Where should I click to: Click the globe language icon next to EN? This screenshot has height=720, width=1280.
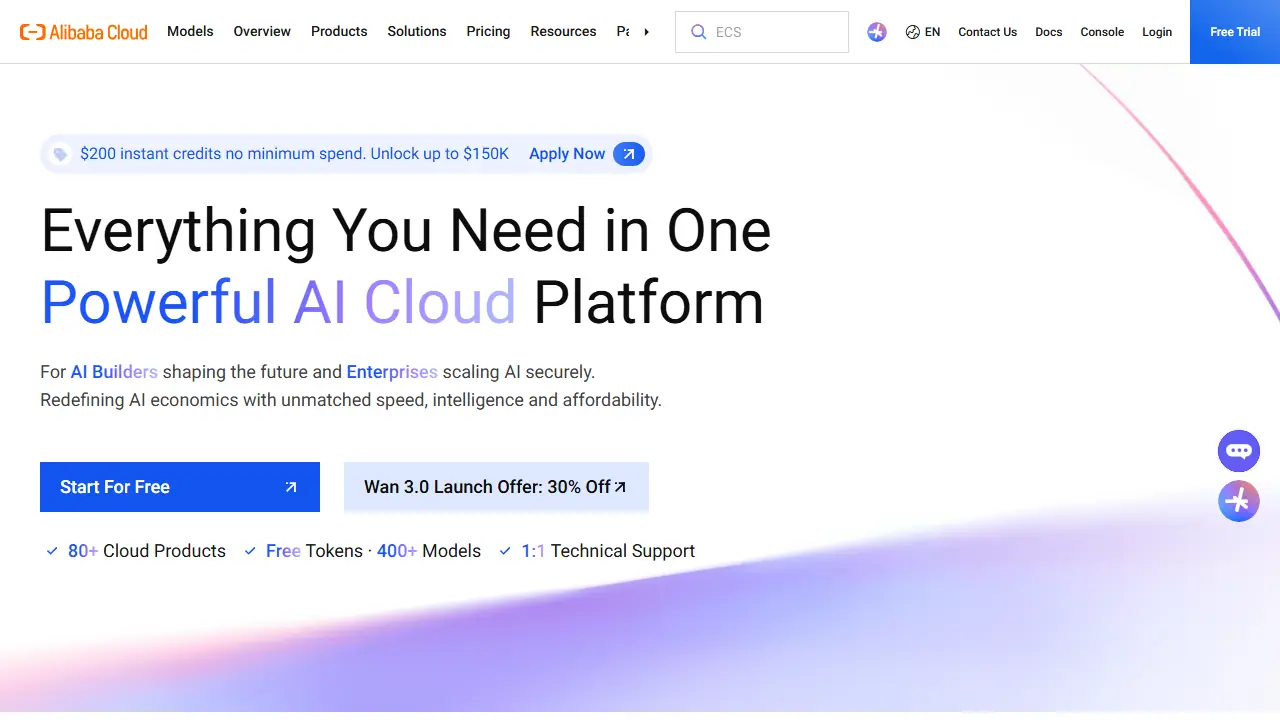[x=912, y=32]
